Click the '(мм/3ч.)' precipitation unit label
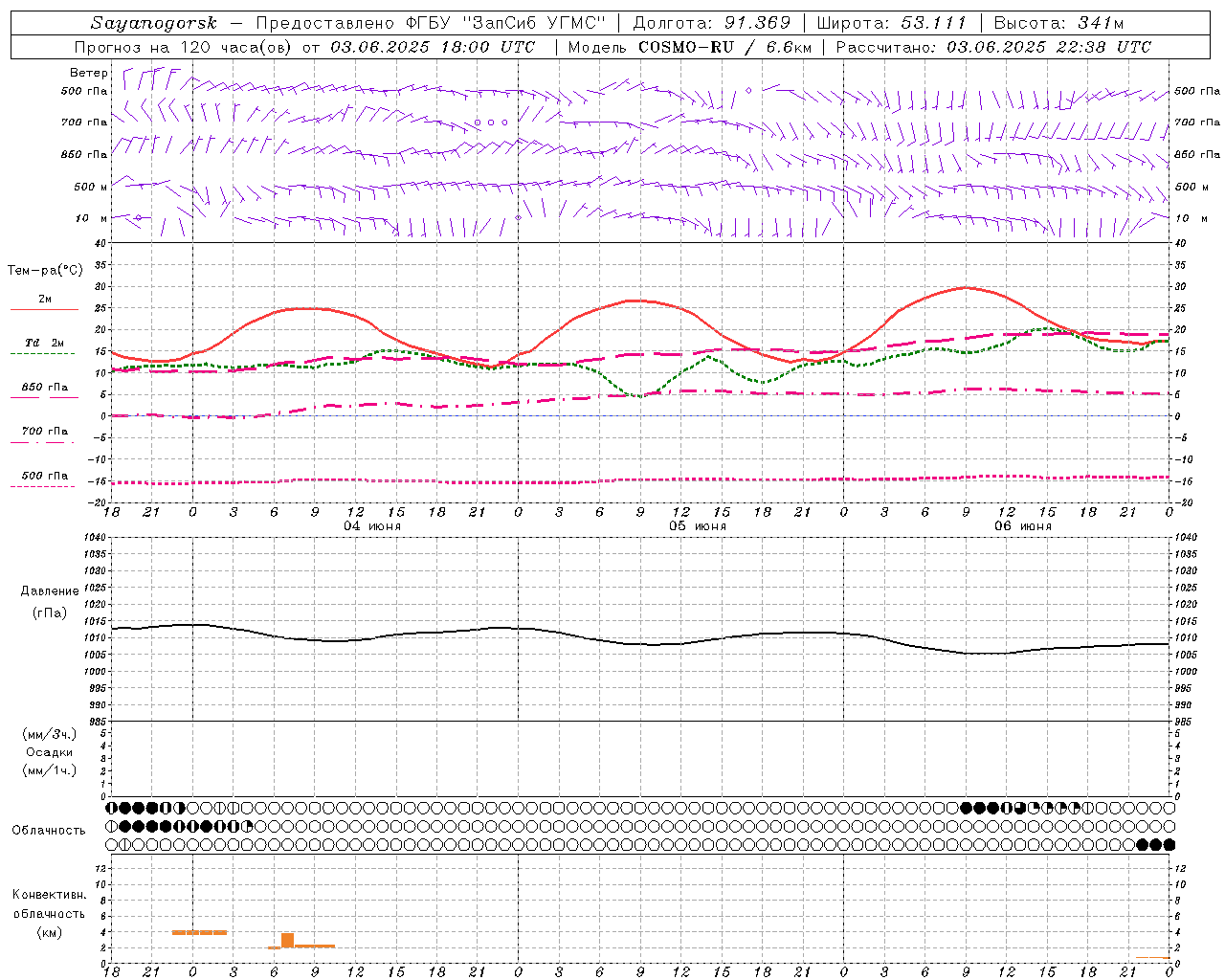The width and height of the screenshot is (1225, 980). (x=50, y=734)
